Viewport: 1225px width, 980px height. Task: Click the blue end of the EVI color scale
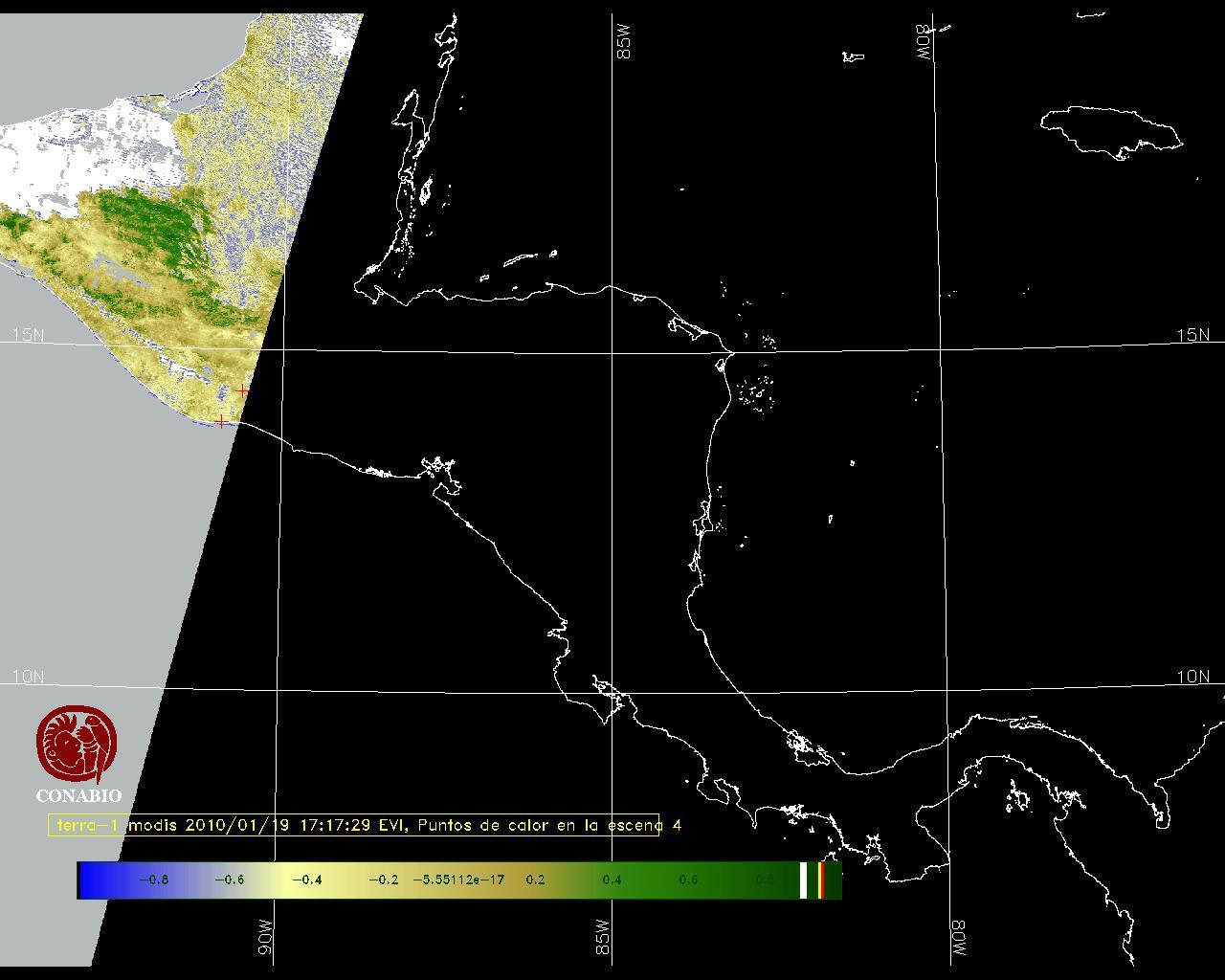click(x=93, y=880)
